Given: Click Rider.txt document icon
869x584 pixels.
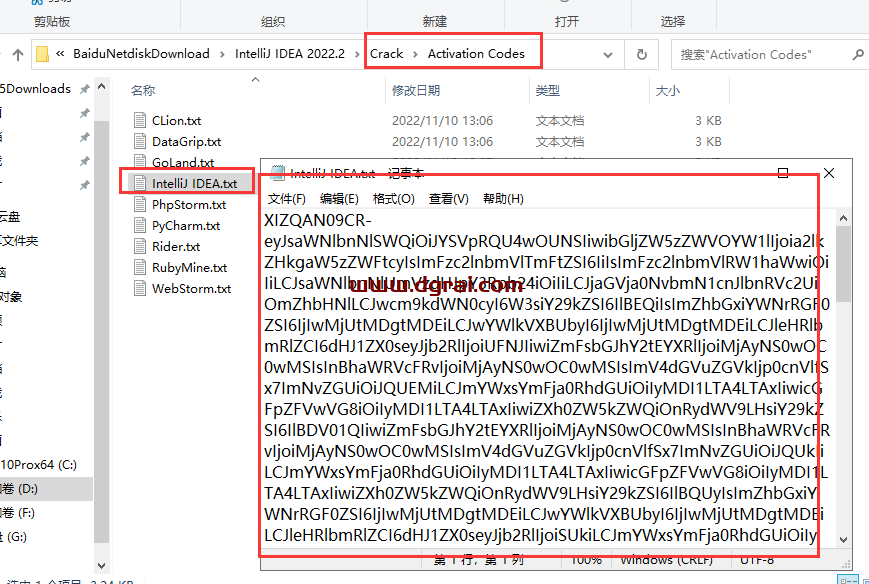Looking at the screenshot, I should (140, 246).
